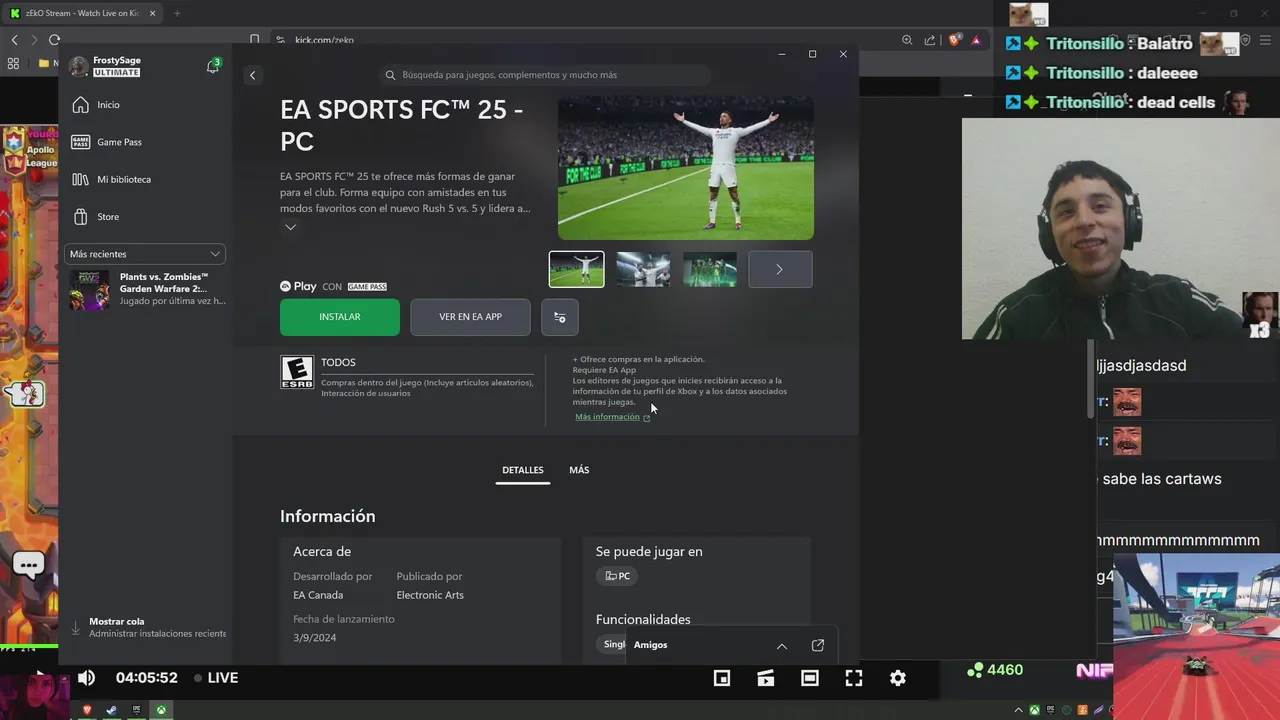Image resolution: width=1280 pixels, height=720 pixels.
Task: Open Brave shields icon
Action: coord(954,40)
